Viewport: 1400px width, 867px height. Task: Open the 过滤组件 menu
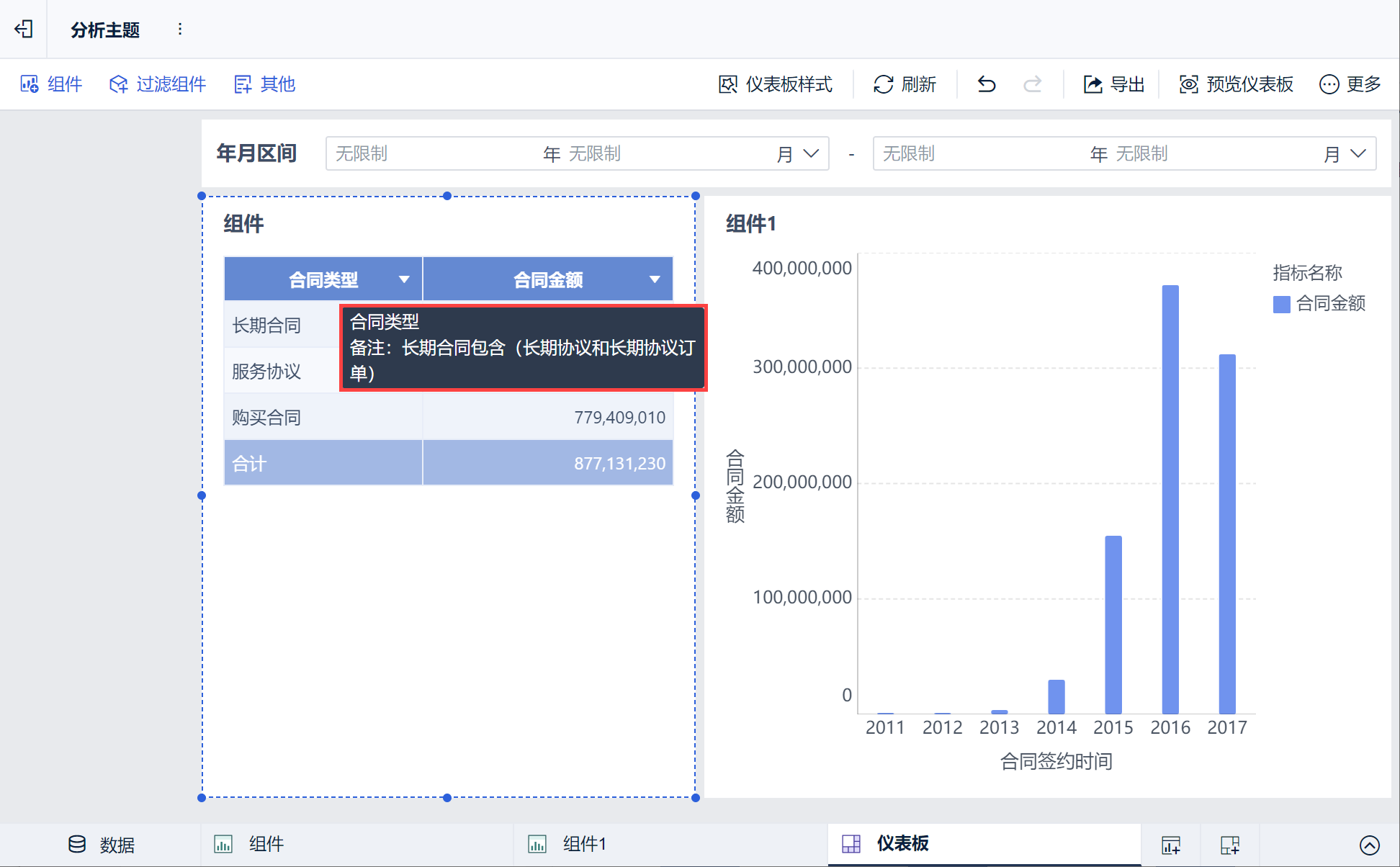[158, 84]
